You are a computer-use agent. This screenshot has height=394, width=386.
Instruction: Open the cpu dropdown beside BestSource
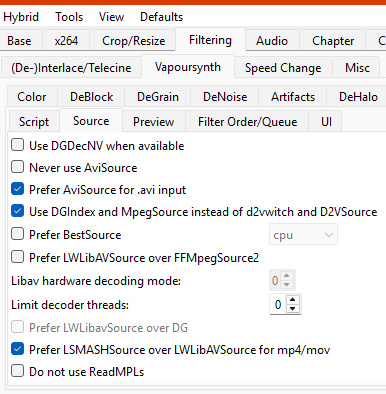click(x=303, y=235)
